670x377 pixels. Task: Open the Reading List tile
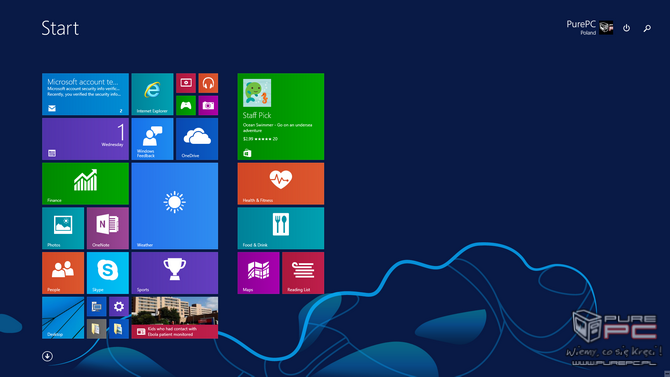tap(303, 273)
